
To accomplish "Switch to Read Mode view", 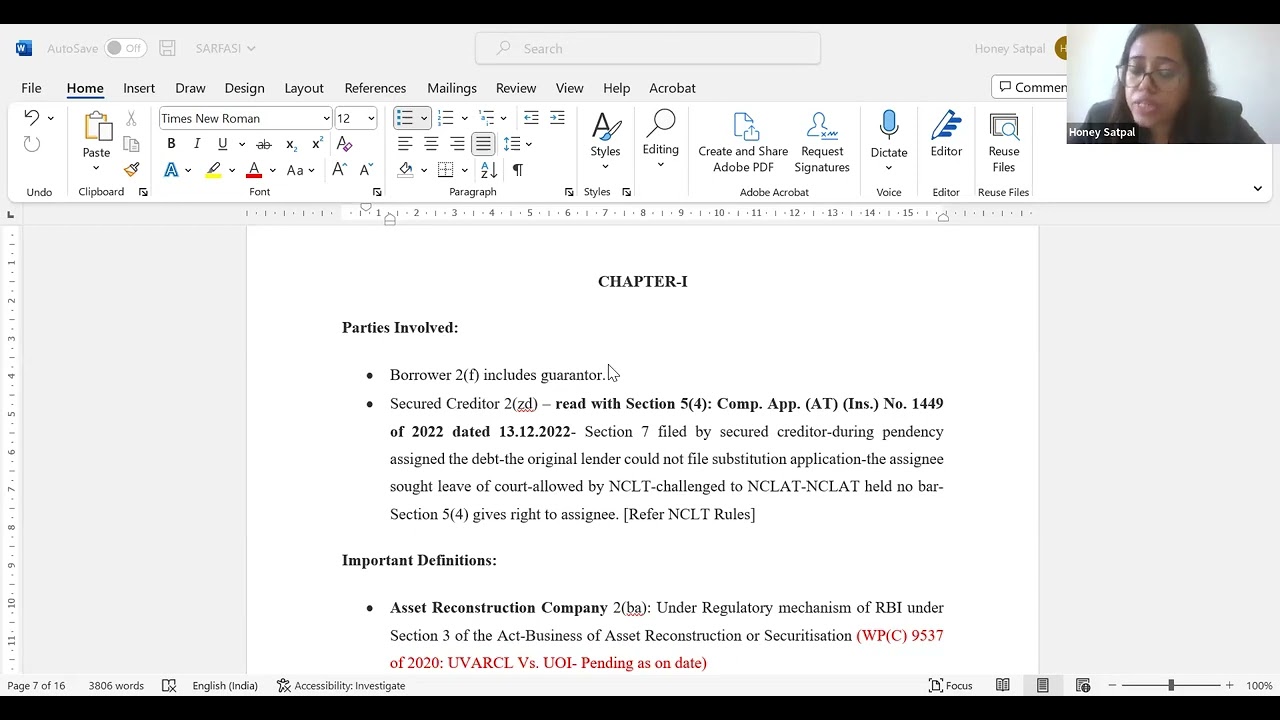I will pyautogui.click(x=1002, y=685).
